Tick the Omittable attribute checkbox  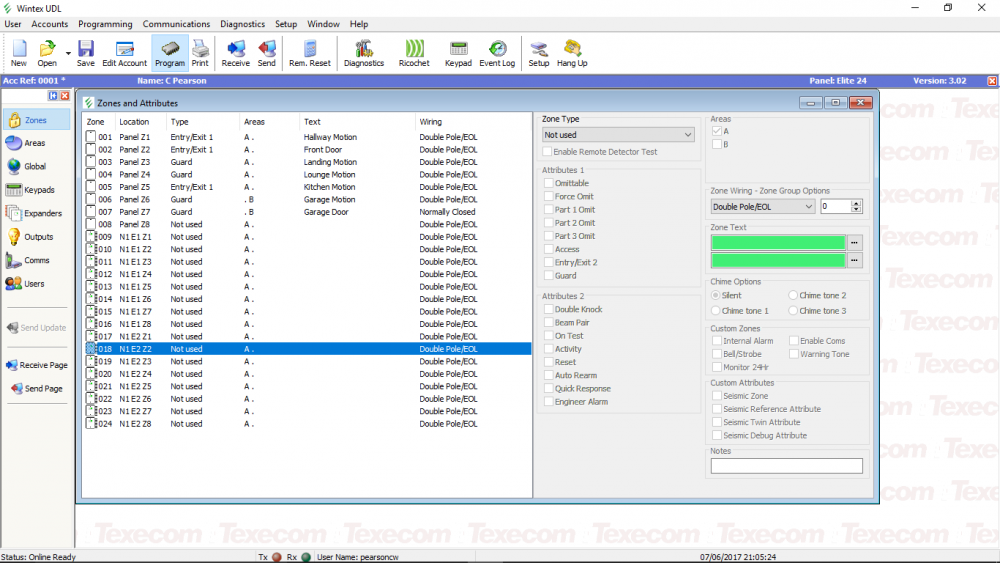point(548,184)
